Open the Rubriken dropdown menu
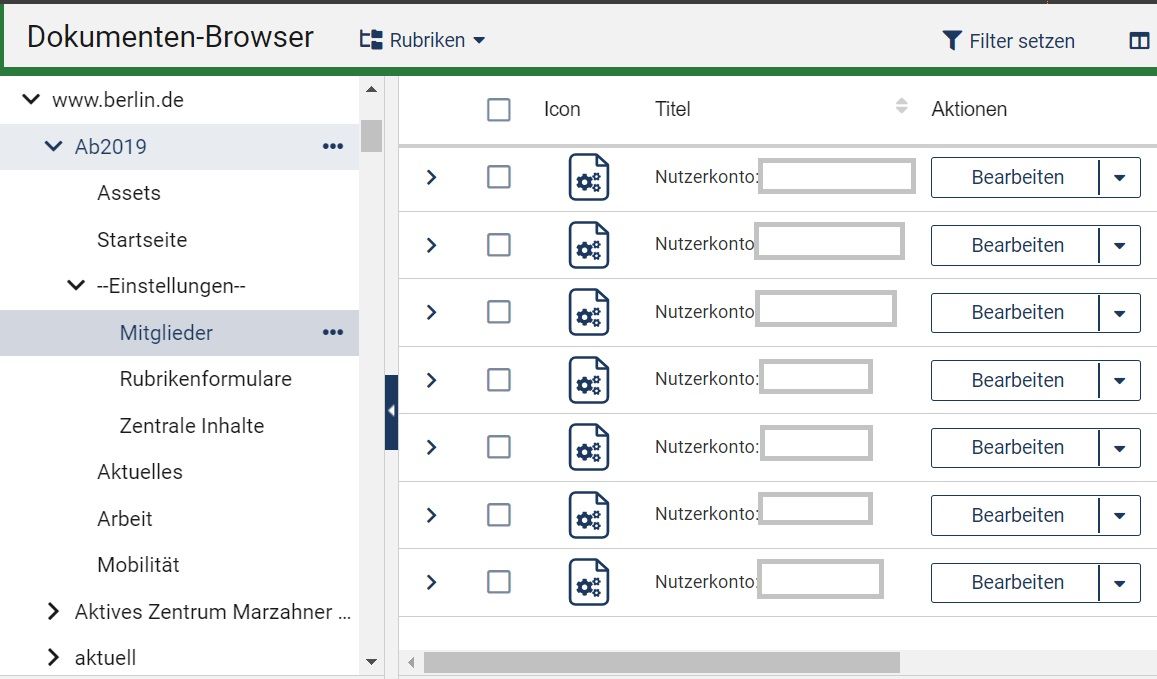Screen dimensions: 1157x679 [422, 41]
